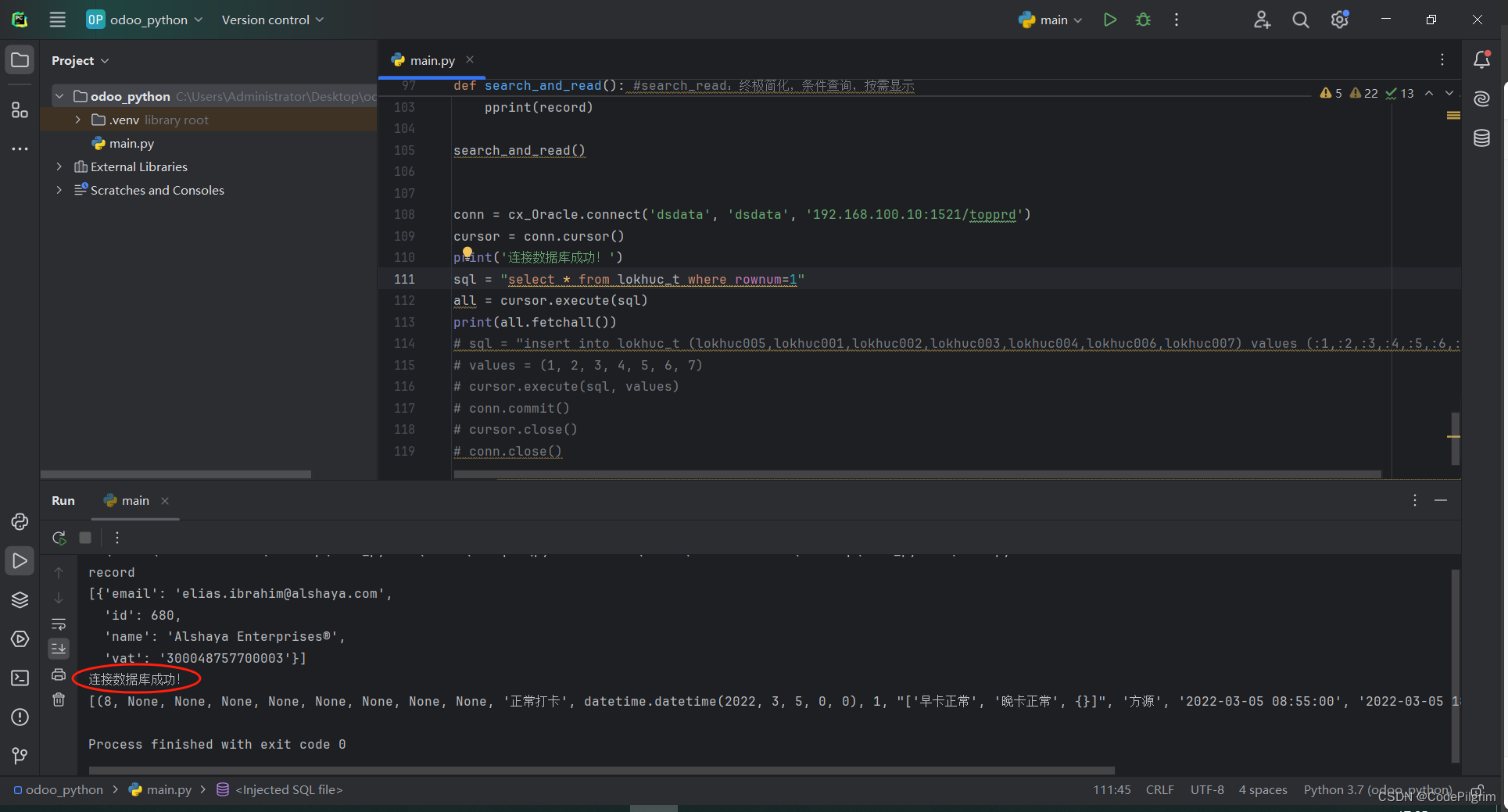Open the main hamburger menu

coord(57,20)
